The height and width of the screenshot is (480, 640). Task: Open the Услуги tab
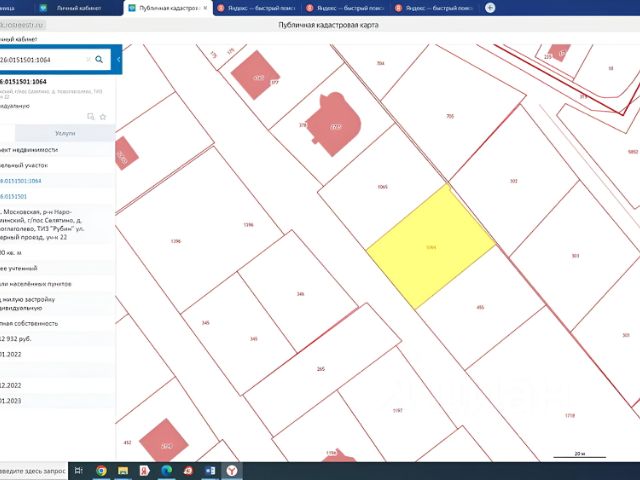tap(65, 133)
